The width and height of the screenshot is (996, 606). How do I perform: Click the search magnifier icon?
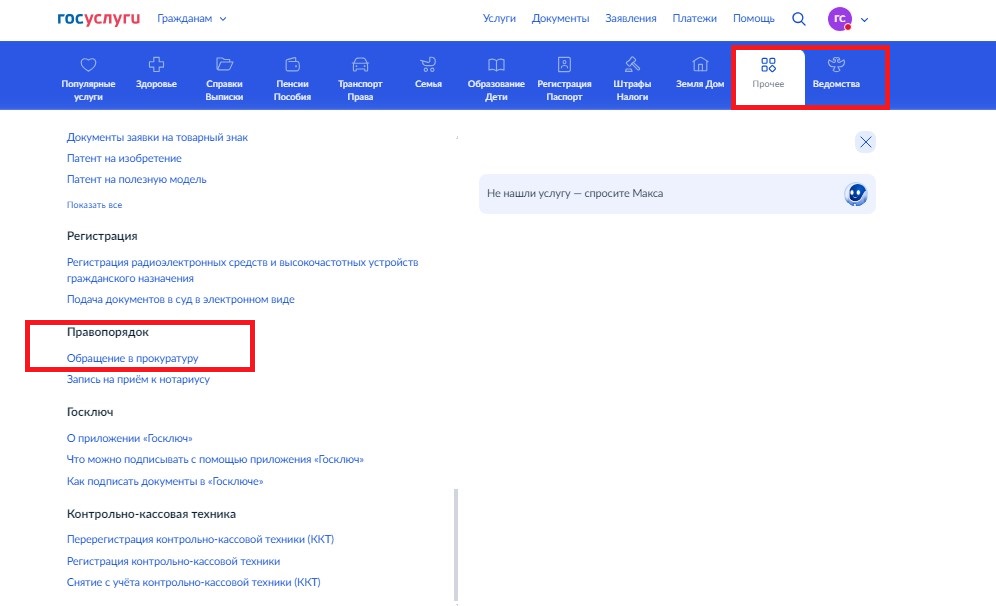pos(799,19)
